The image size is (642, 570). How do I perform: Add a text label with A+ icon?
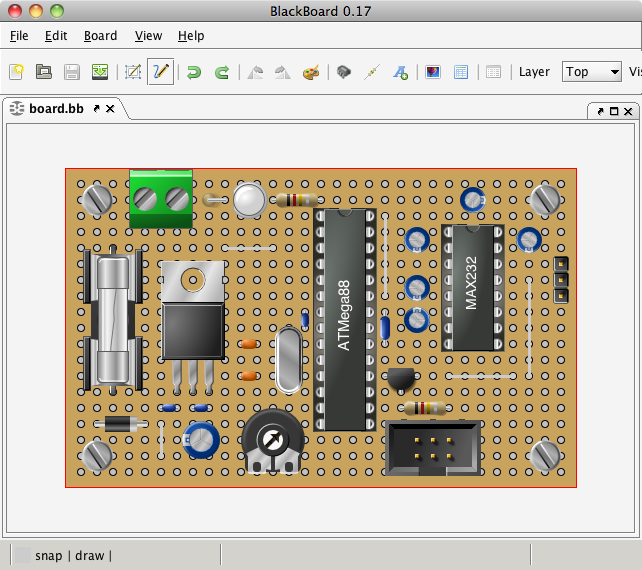[x=400, y=72]
